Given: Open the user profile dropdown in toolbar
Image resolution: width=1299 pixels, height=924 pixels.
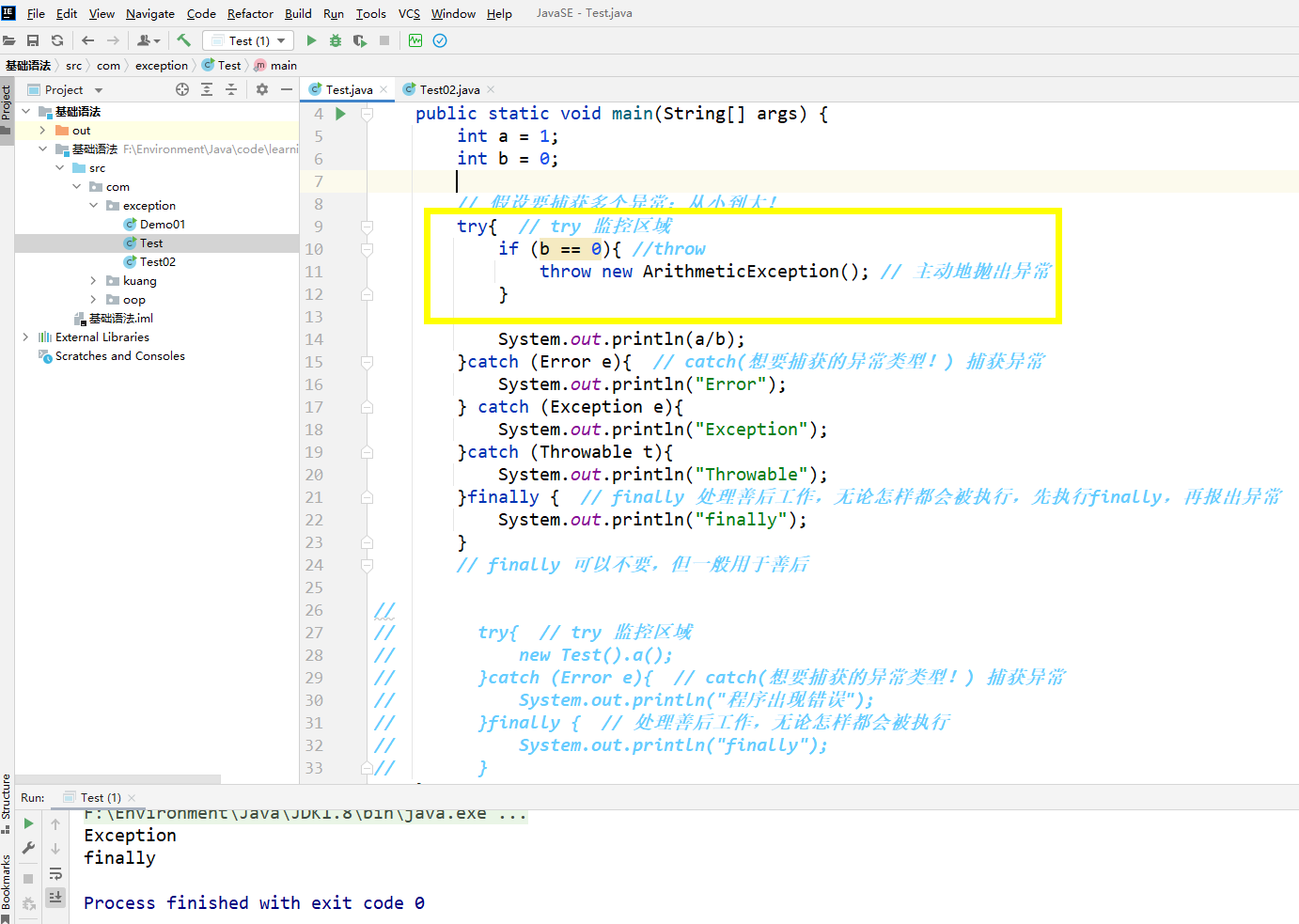Looking at the screenshot, I should (x=149, y=40).
